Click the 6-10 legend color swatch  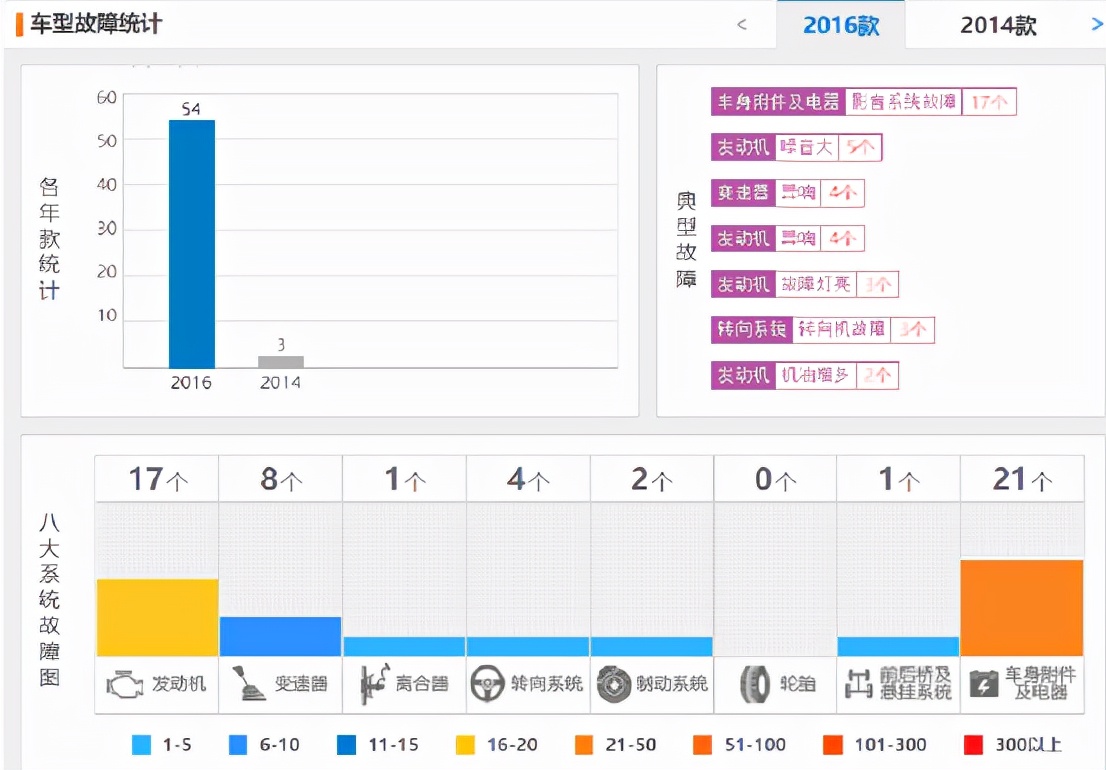pos(238,745)
